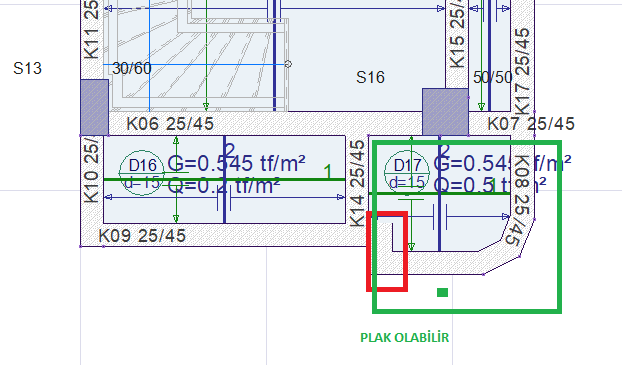Select the D16 slab label circle

pos(142,173)
